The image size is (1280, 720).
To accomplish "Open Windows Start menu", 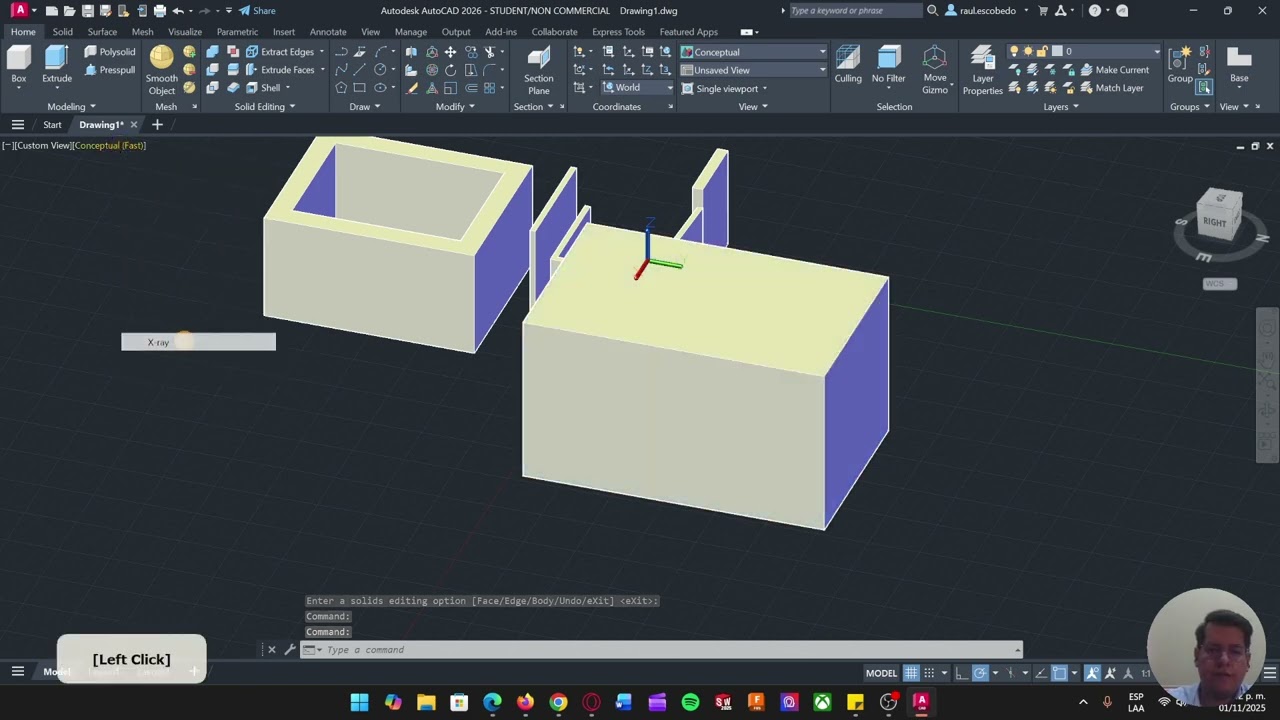I will 359,702.
